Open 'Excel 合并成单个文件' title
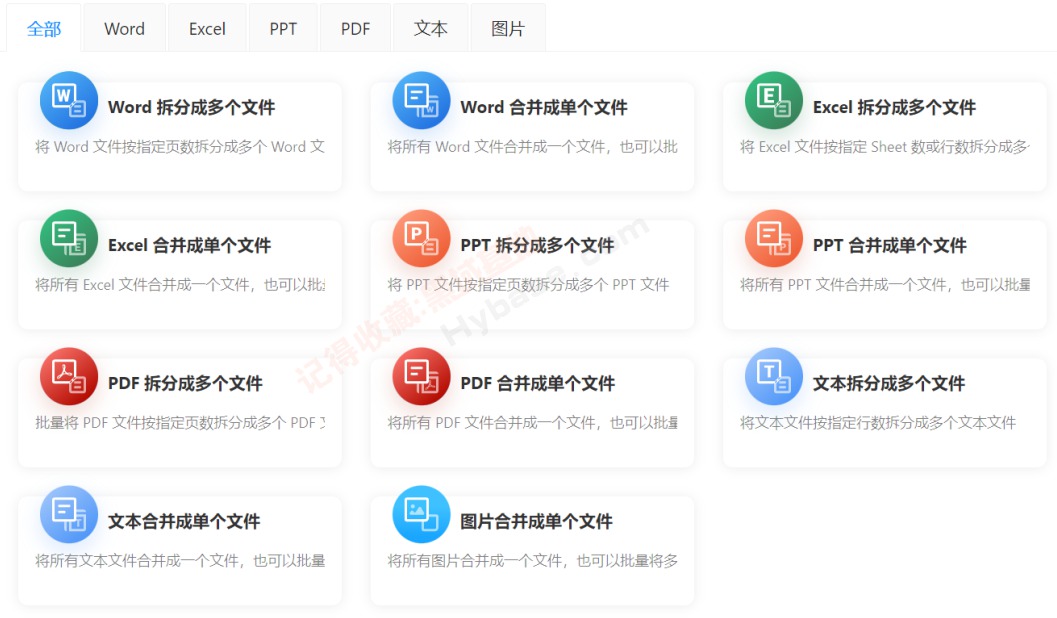This screenshot has width=1057, height=618. tap(189, 245)
